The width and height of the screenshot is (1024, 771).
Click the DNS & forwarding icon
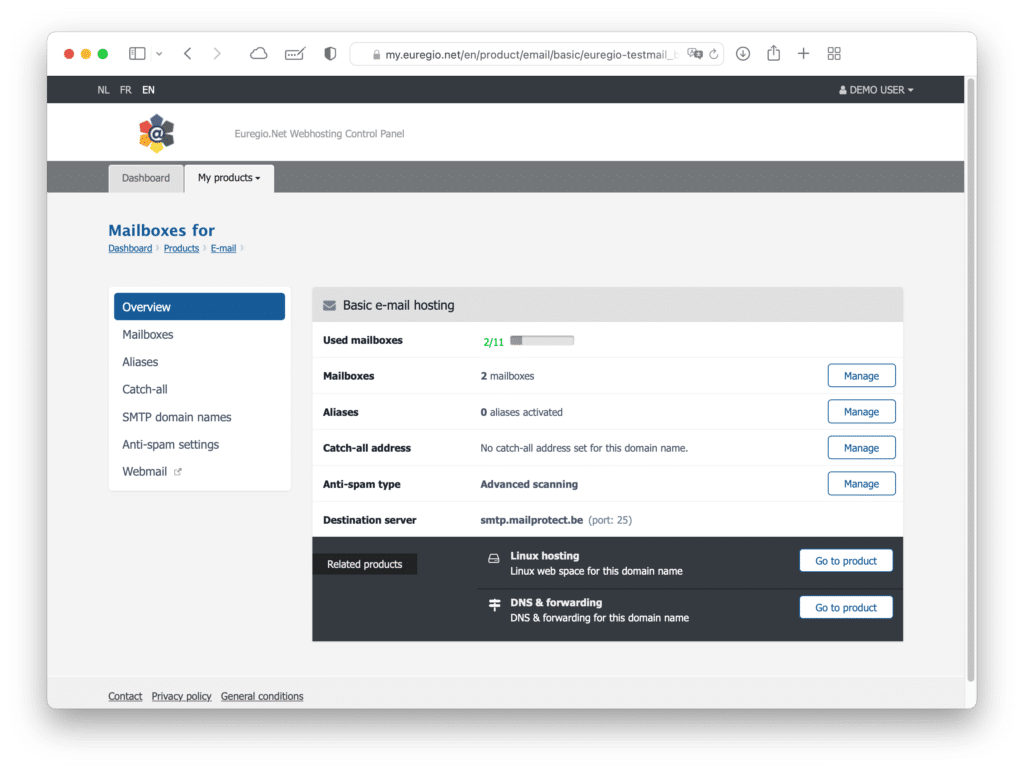(494, 605)
